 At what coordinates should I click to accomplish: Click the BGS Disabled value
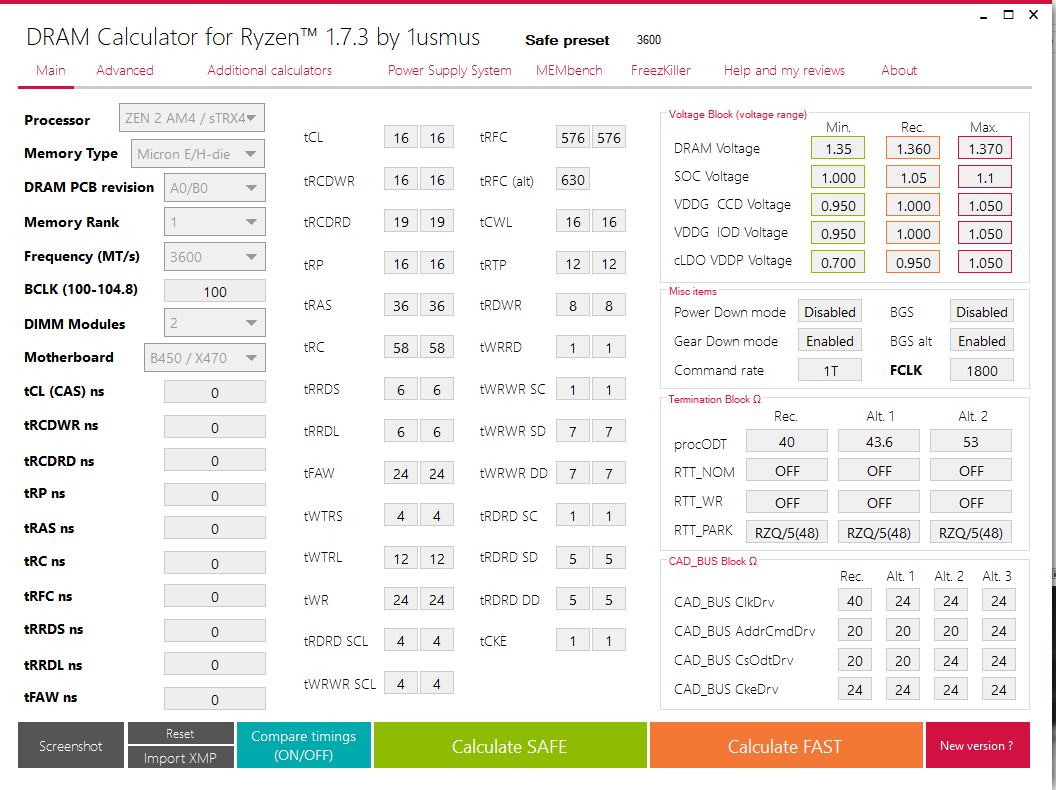tap(981, 312)
